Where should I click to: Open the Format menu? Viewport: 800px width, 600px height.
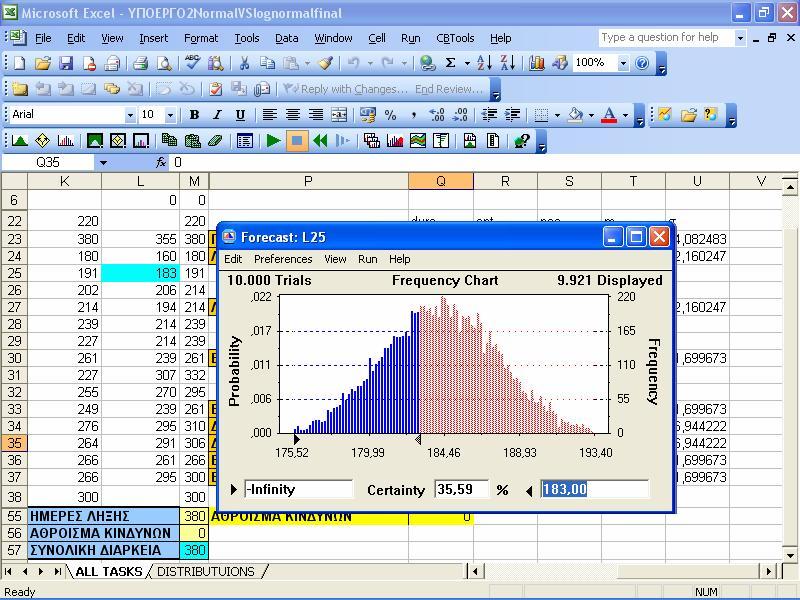201,38
